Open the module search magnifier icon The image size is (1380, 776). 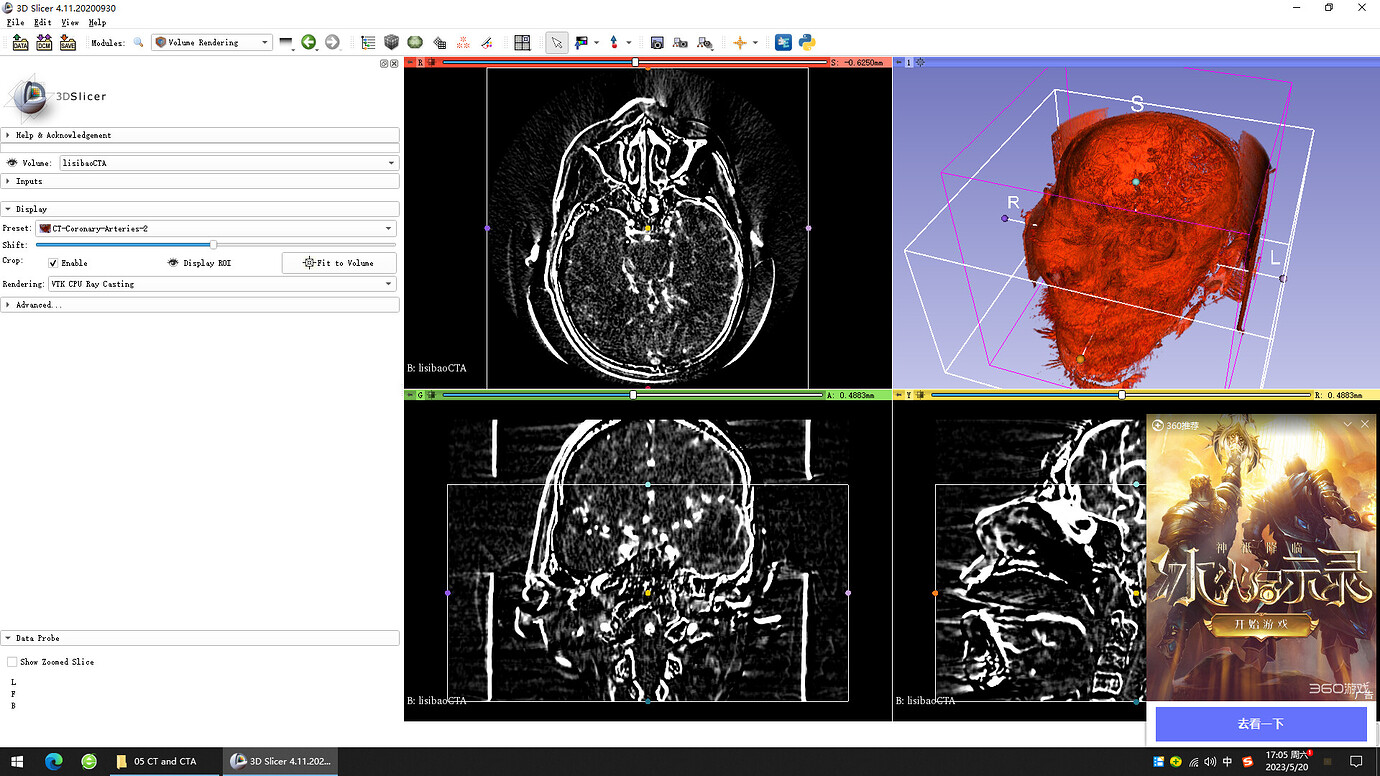tap(139, 43)
